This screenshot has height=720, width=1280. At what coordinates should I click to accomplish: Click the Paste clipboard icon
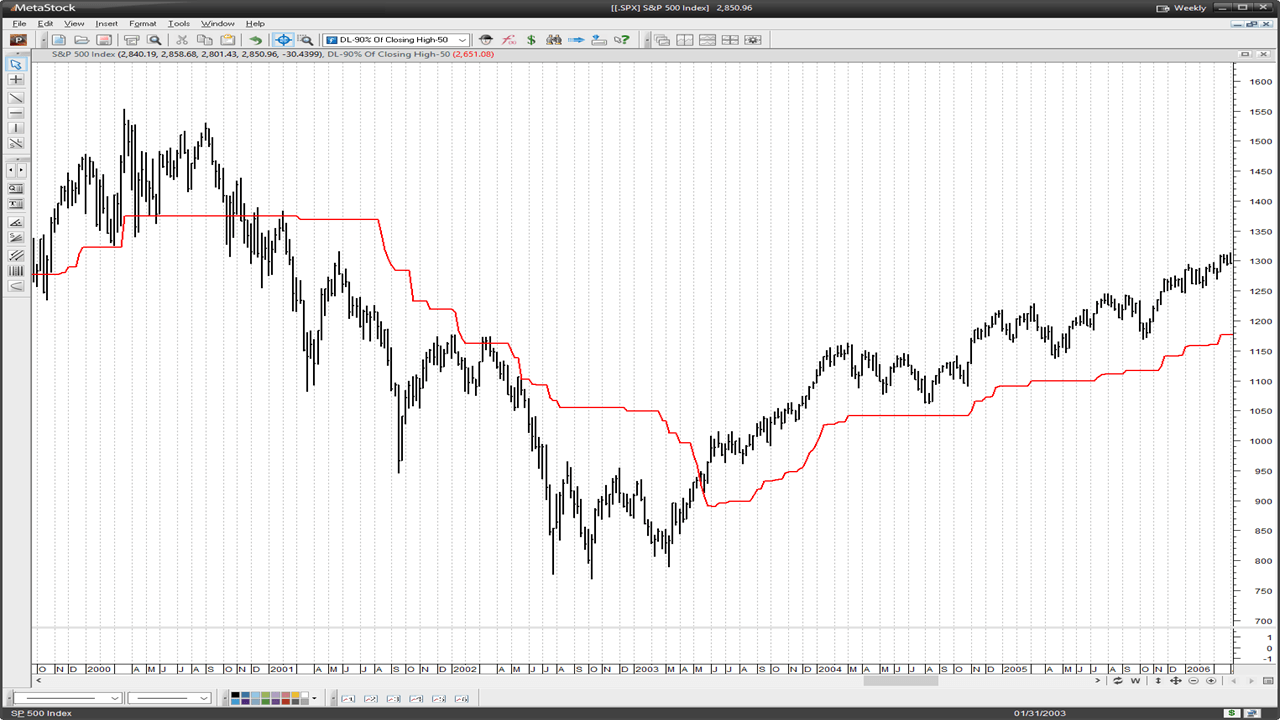pos(227,40)
